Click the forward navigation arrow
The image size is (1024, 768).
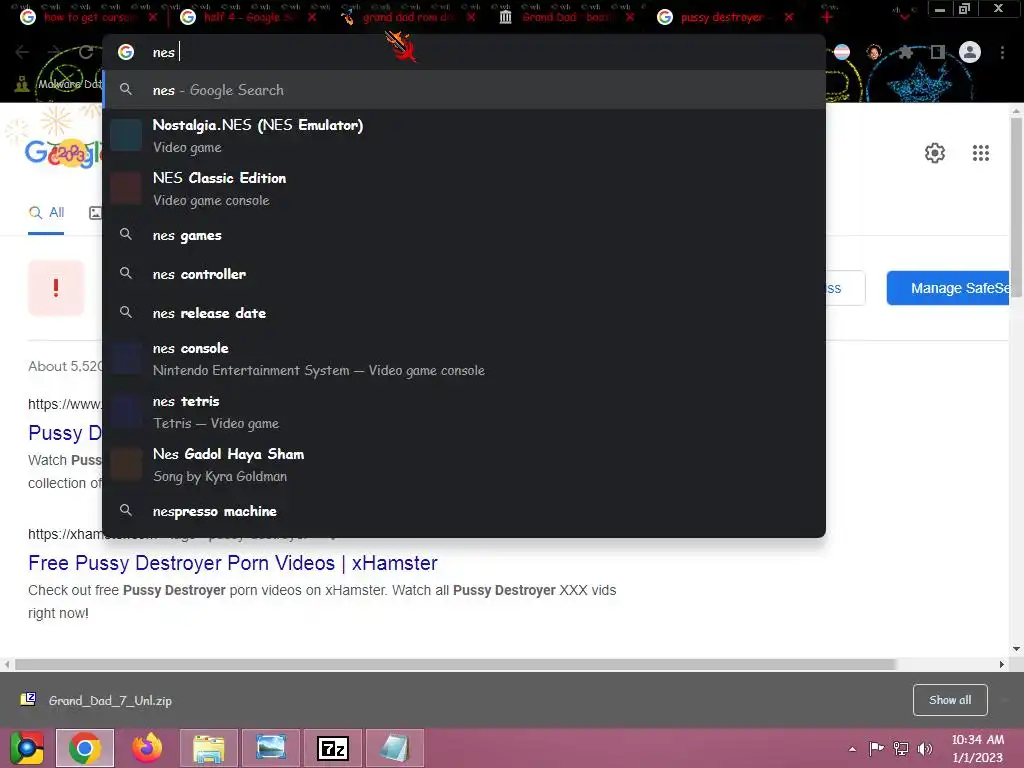[54, 52]
